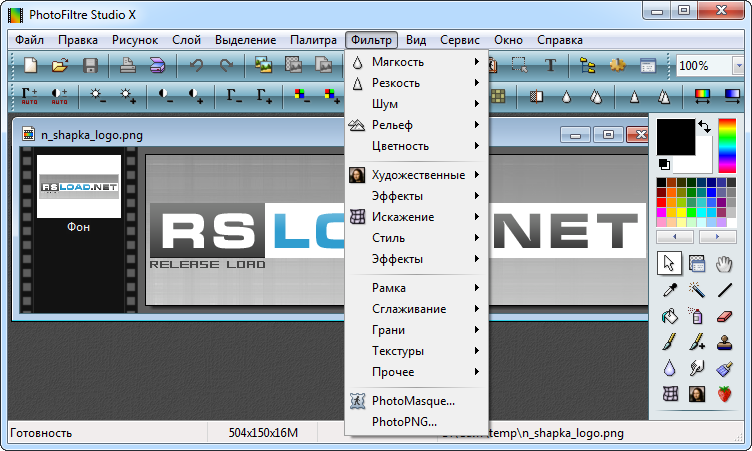The image size is (752, 451).
Task: Expand the Стиль submenu
Action: coord(416,238)
